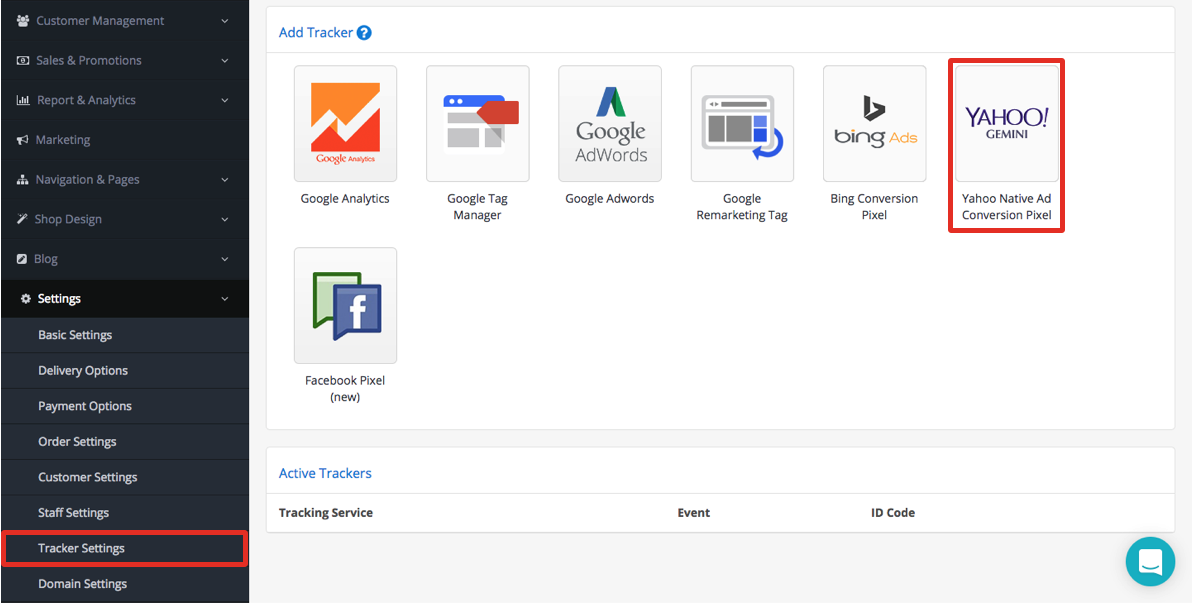
Task: Choose the Google AdWords tracker tile
Action: (610, 123)
